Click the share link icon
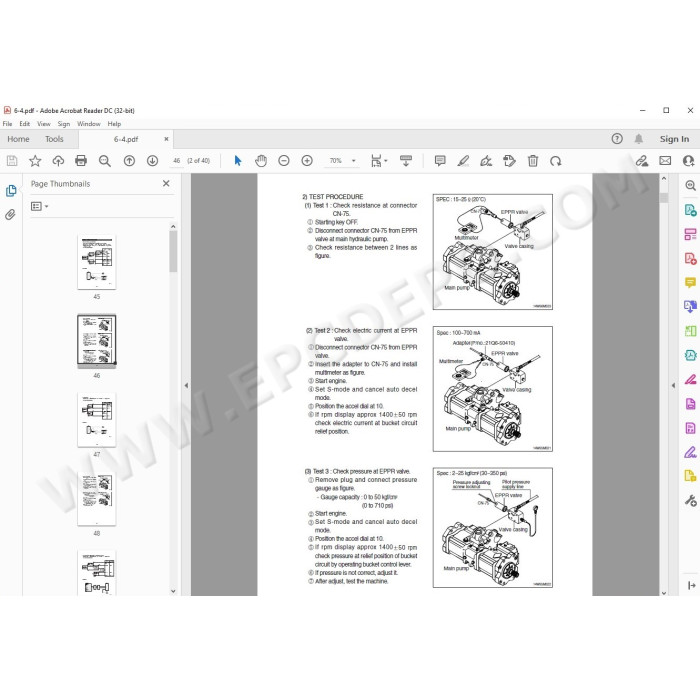 (642, 161)
